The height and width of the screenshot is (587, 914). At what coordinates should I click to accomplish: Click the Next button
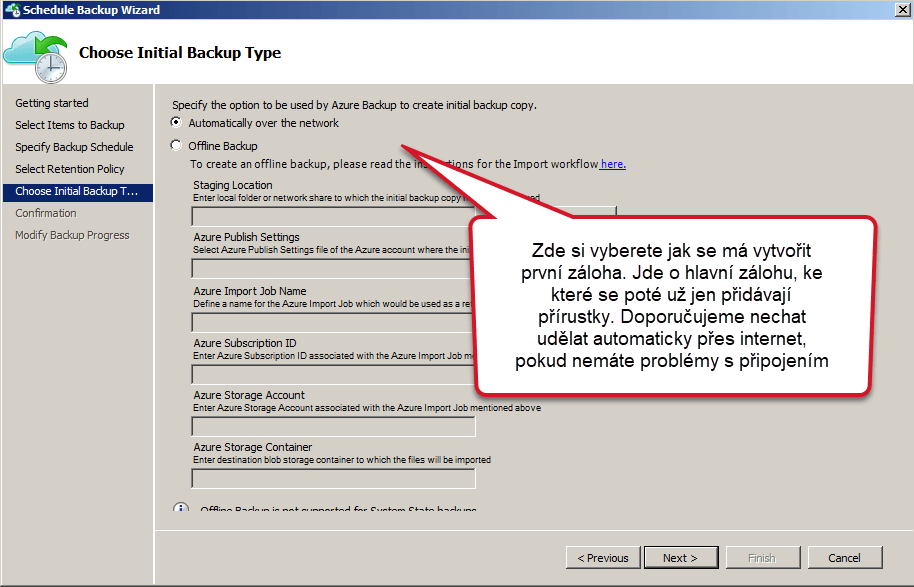click(x=681, y=558)
